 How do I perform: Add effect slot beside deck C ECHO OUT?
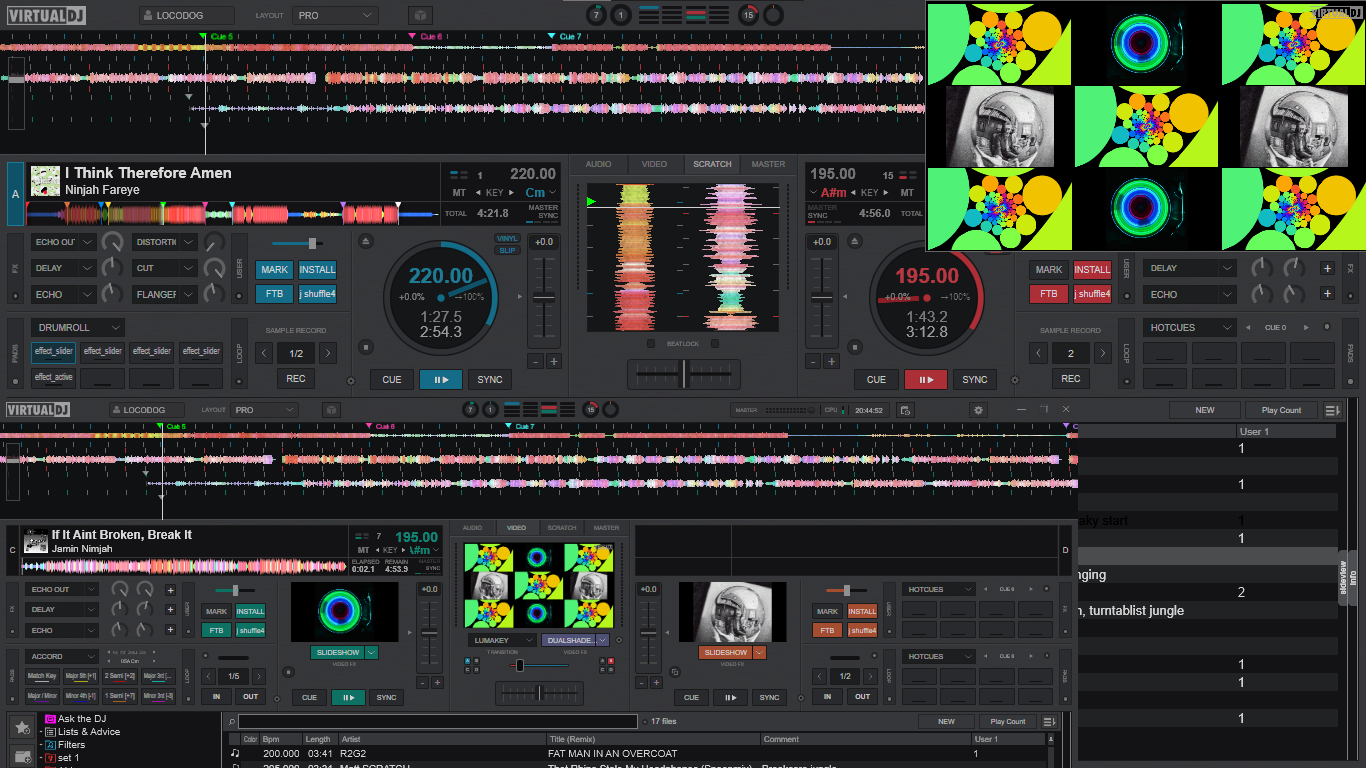(x=170, y=590)
